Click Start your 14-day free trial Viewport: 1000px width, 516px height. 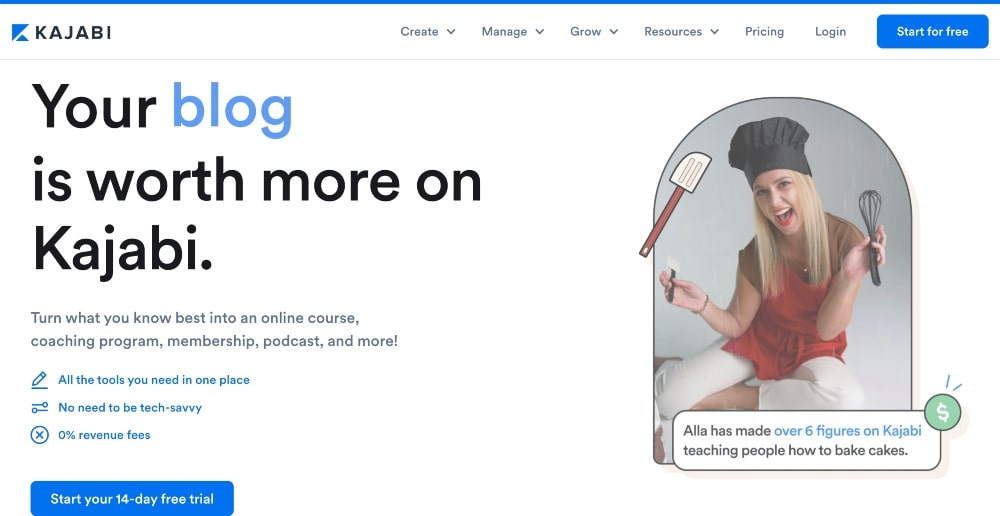pyautogui.click(x=132, y=499)
